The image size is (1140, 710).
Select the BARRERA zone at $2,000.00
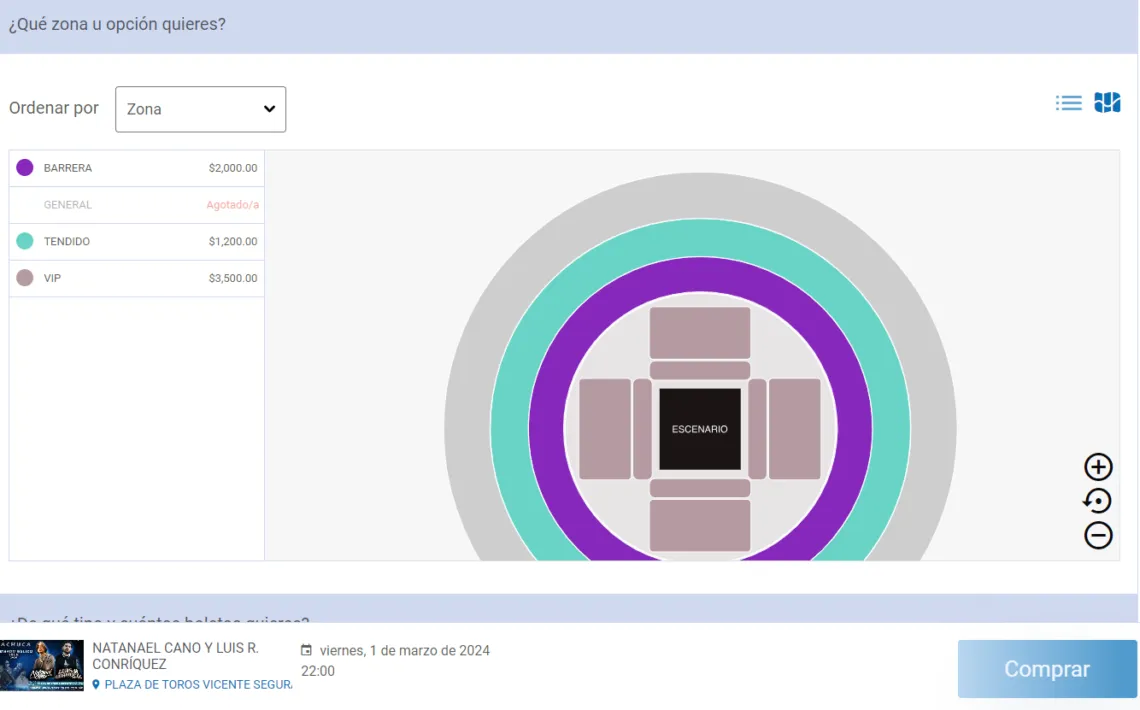[136, 168]
